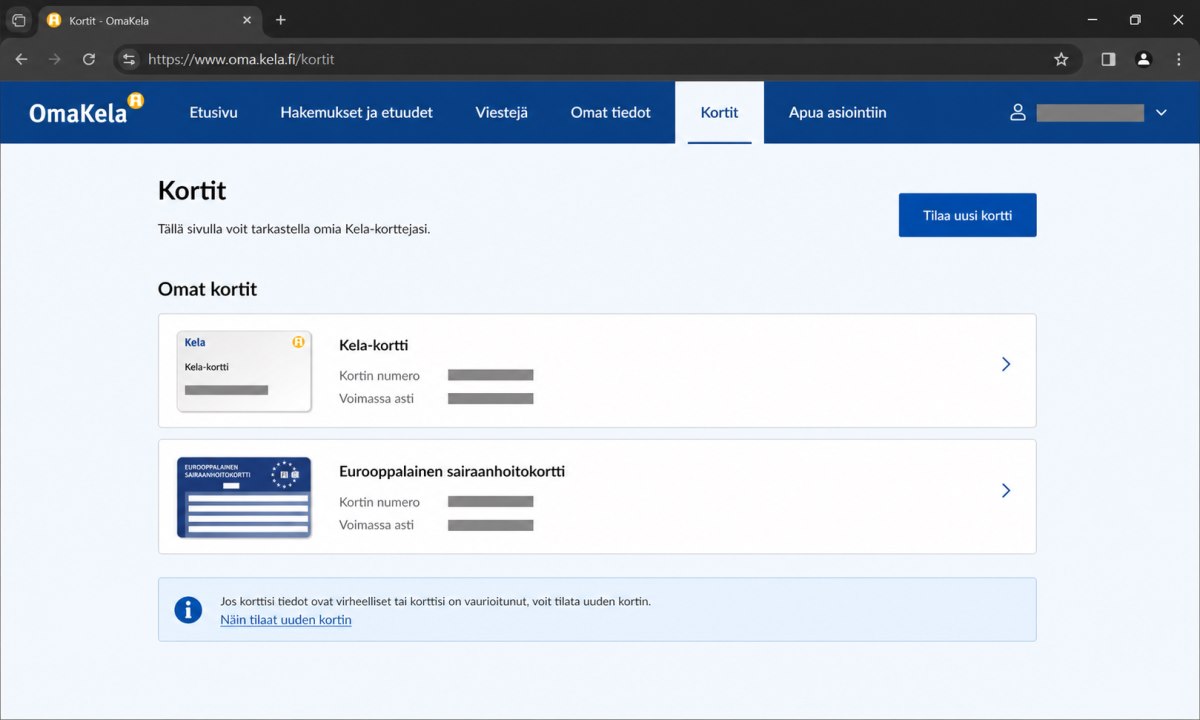Select the Kortit navigation tab
The image size is (1200, 720).
719,112
